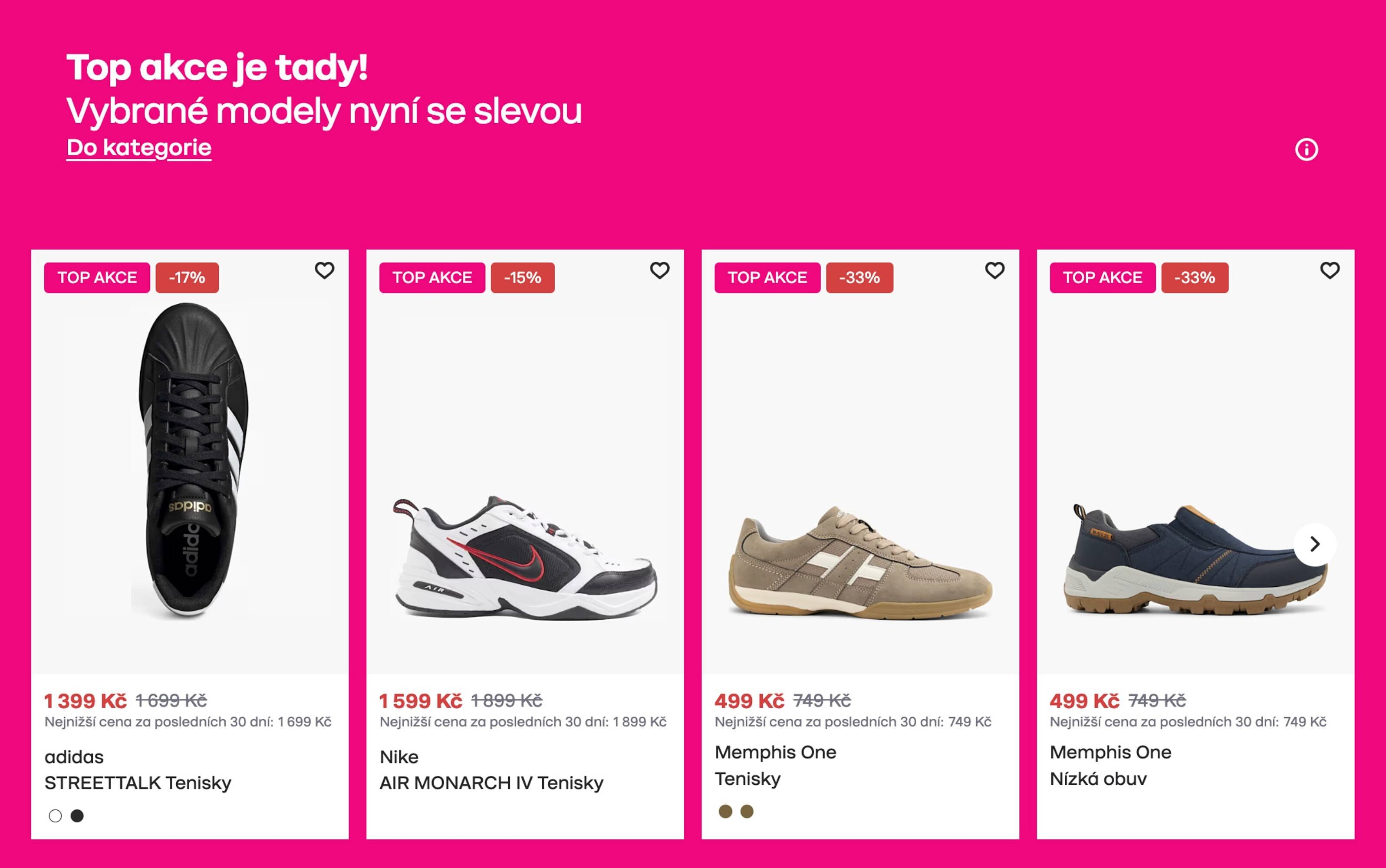Screen dimensions: 1386x868
Task: Choose first brown swatch on Memphis One Tenisky
Action: coord(725,811)
